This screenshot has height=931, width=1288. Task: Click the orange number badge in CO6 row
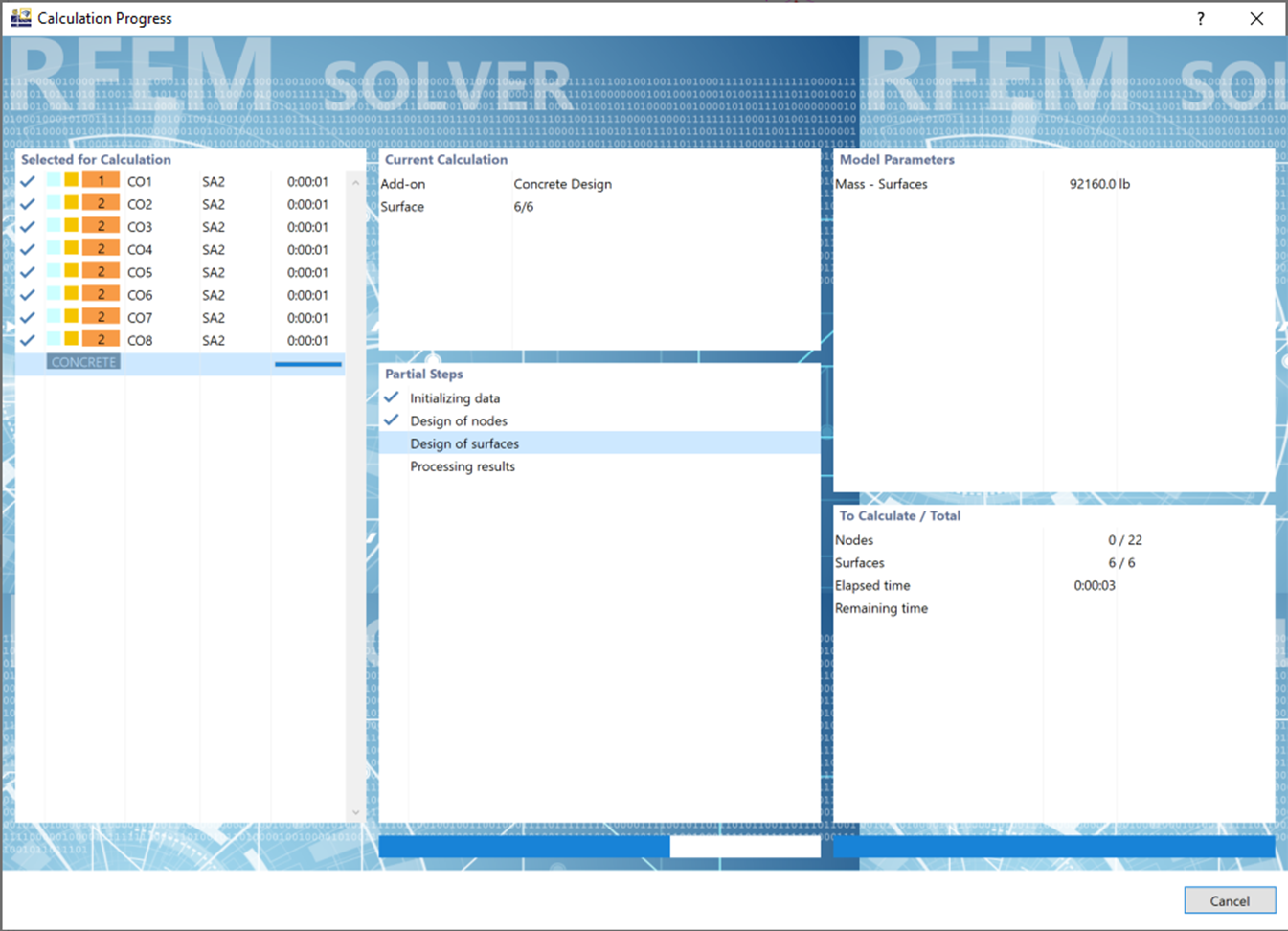pos(101,294)
